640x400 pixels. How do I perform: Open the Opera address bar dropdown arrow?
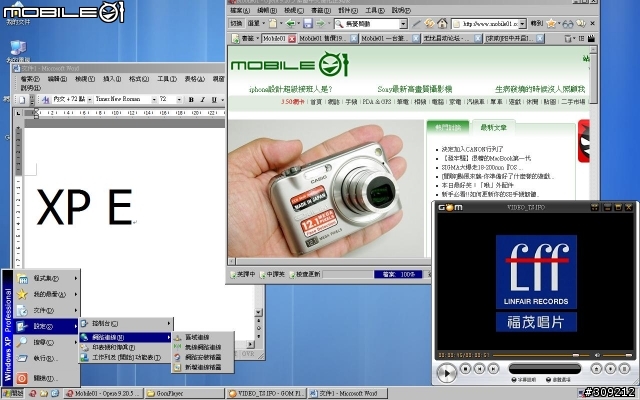522,24
